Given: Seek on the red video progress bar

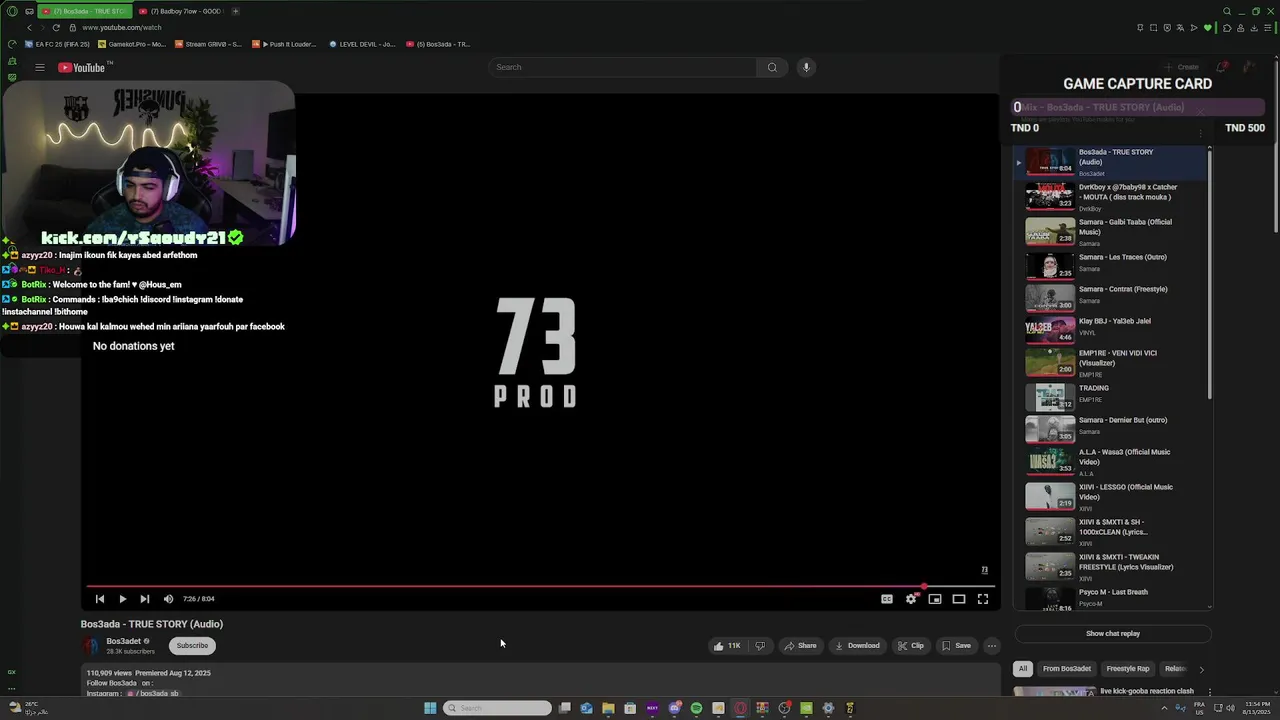Looking at the screenshot, I should [x=540, y=586].
